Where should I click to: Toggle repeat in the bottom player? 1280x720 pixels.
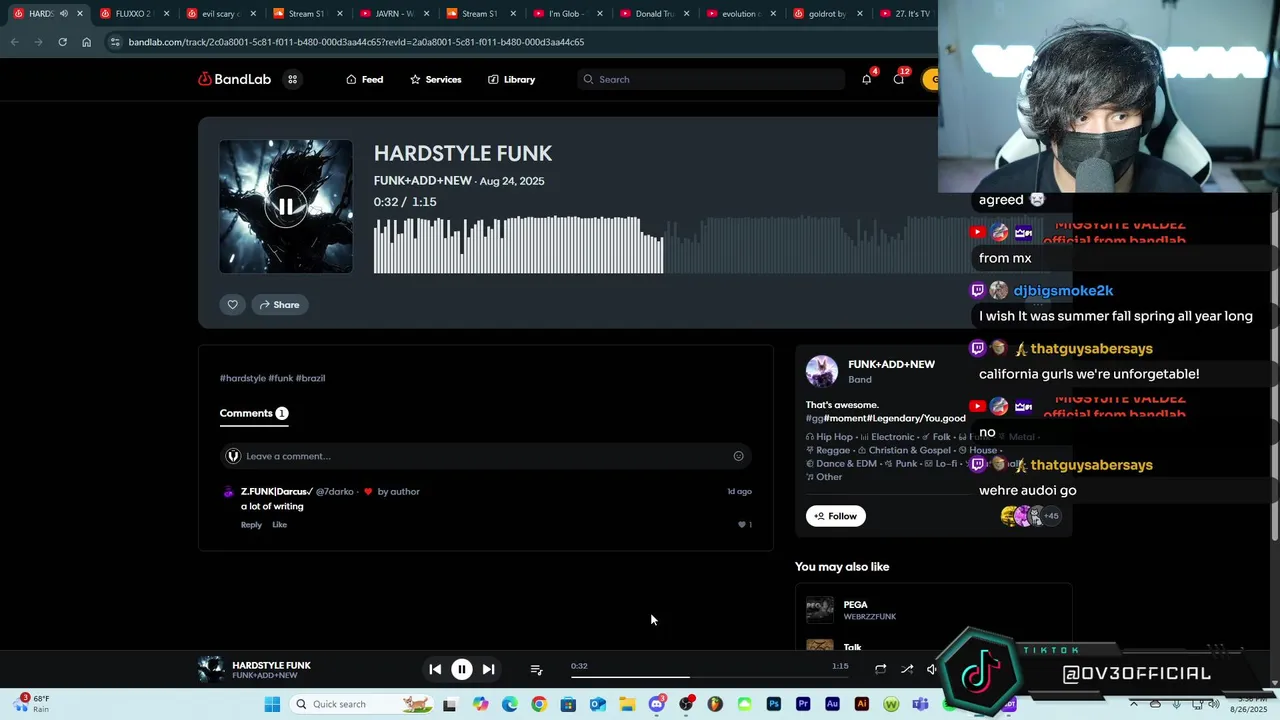coord(880,669)
